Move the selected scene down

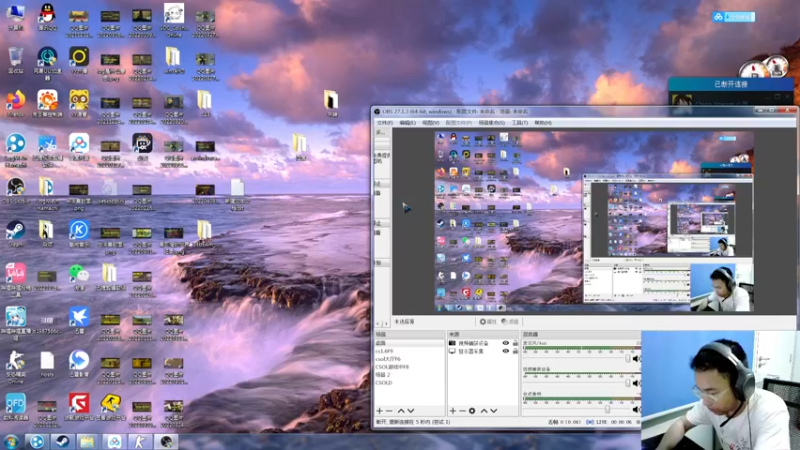click(x=411, y=411)
